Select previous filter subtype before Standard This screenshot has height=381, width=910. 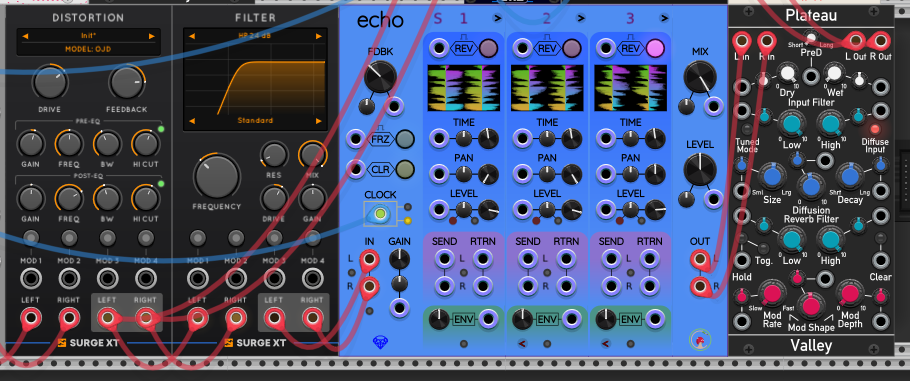tap(192, 121)
